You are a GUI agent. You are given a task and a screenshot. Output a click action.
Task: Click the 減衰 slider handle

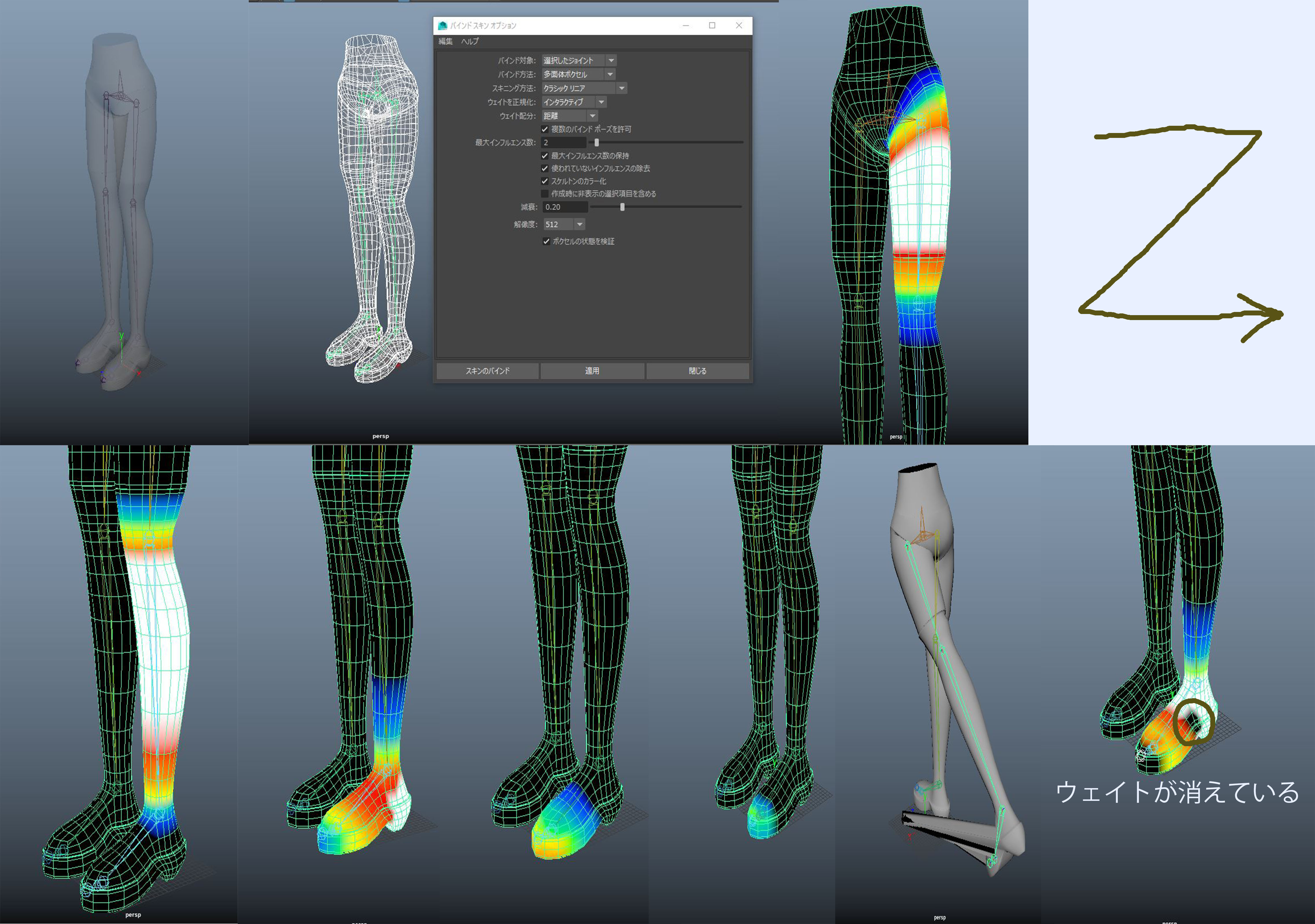623,207
